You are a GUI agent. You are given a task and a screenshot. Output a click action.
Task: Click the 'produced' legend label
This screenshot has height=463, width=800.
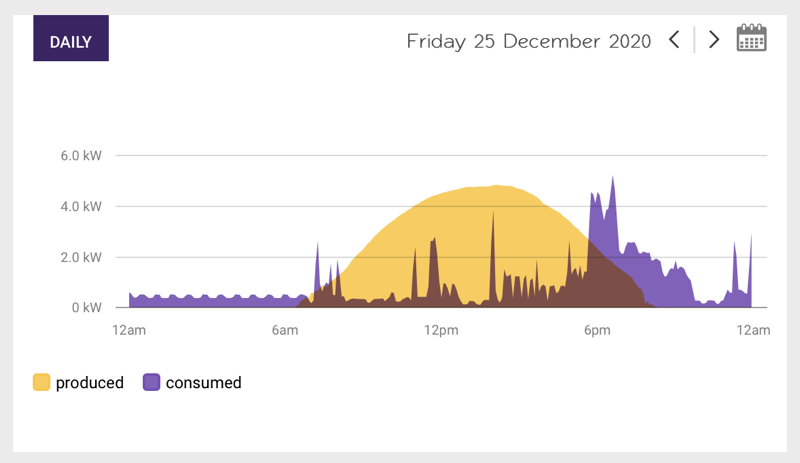(90, 382)
